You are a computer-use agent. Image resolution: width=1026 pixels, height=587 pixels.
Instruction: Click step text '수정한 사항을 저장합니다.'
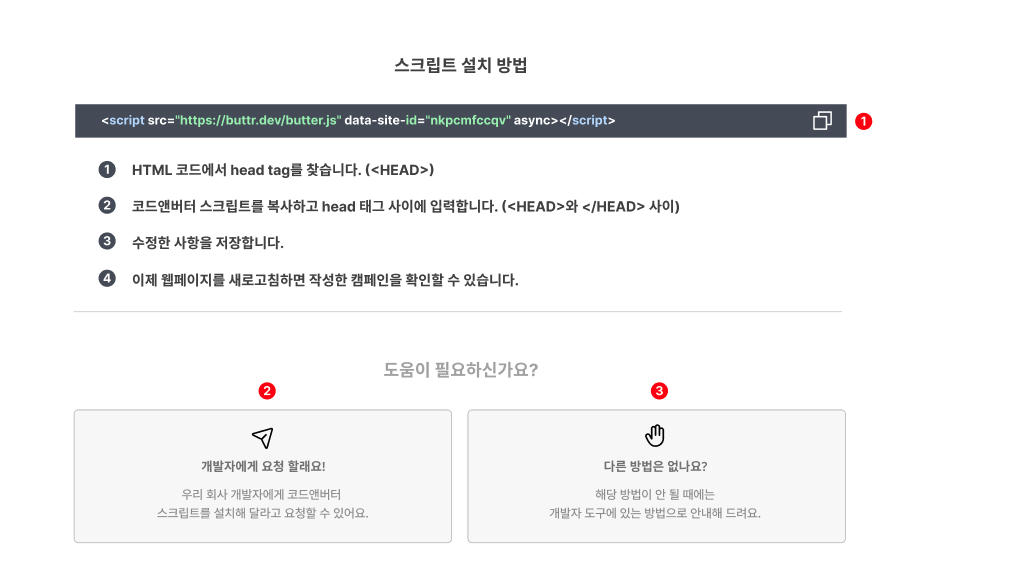[x=207, y=243]
